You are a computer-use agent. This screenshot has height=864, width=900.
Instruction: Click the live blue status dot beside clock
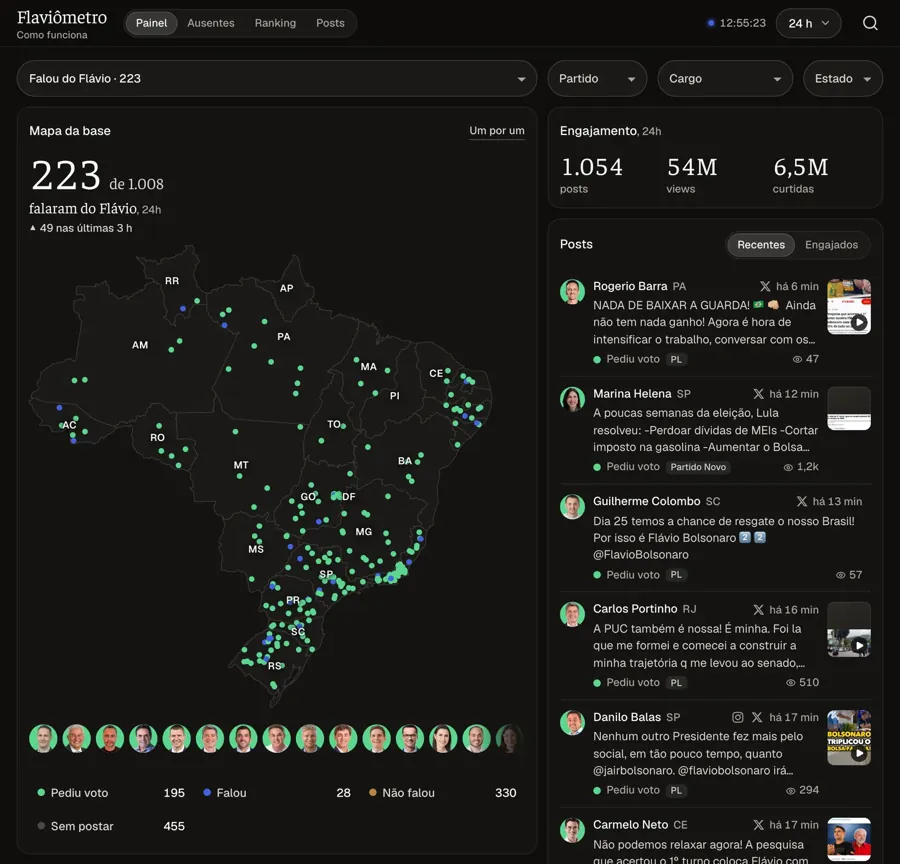(711, 23)
